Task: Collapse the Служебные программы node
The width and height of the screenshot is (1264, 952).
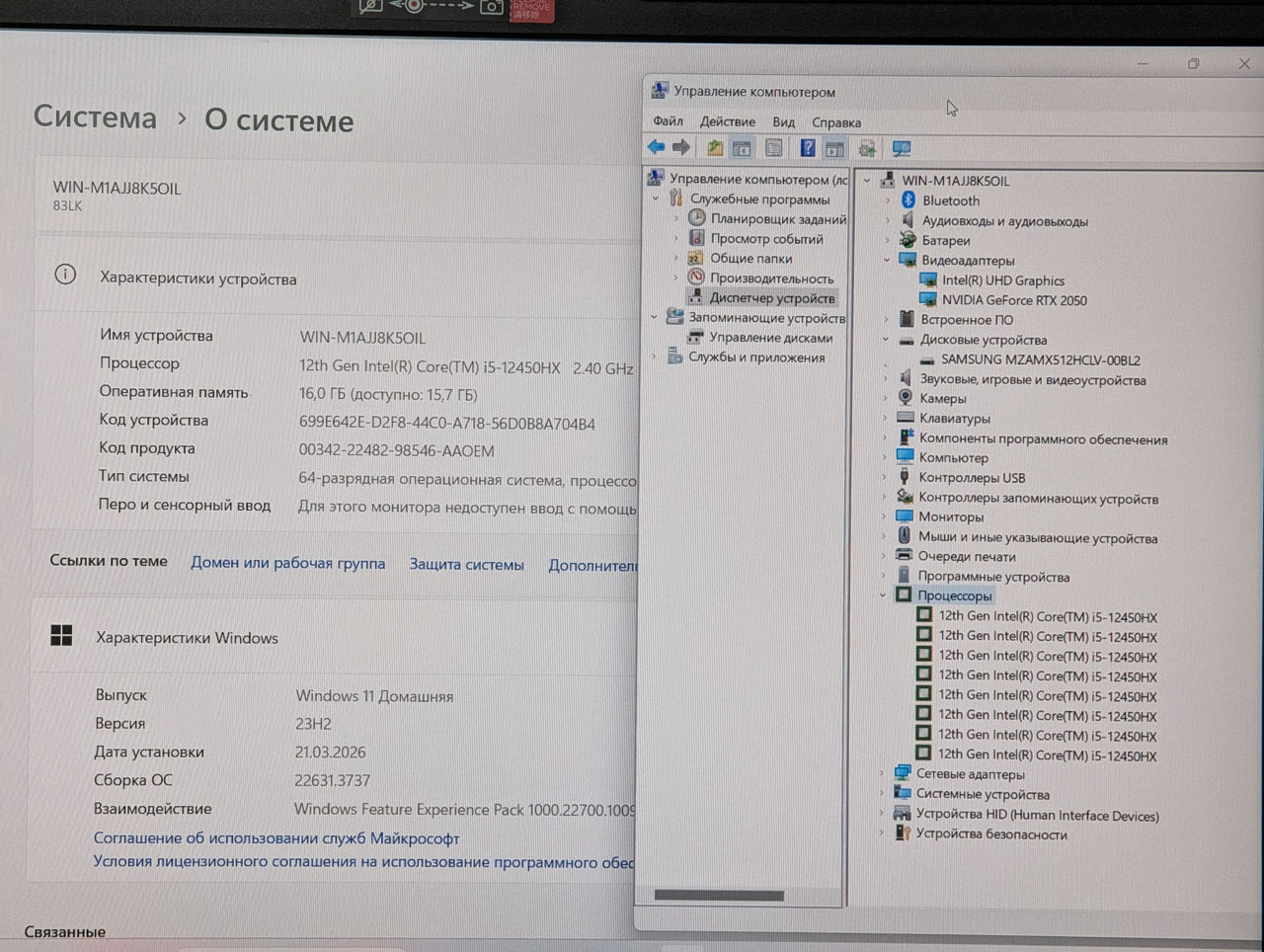Action: [656, 198]
